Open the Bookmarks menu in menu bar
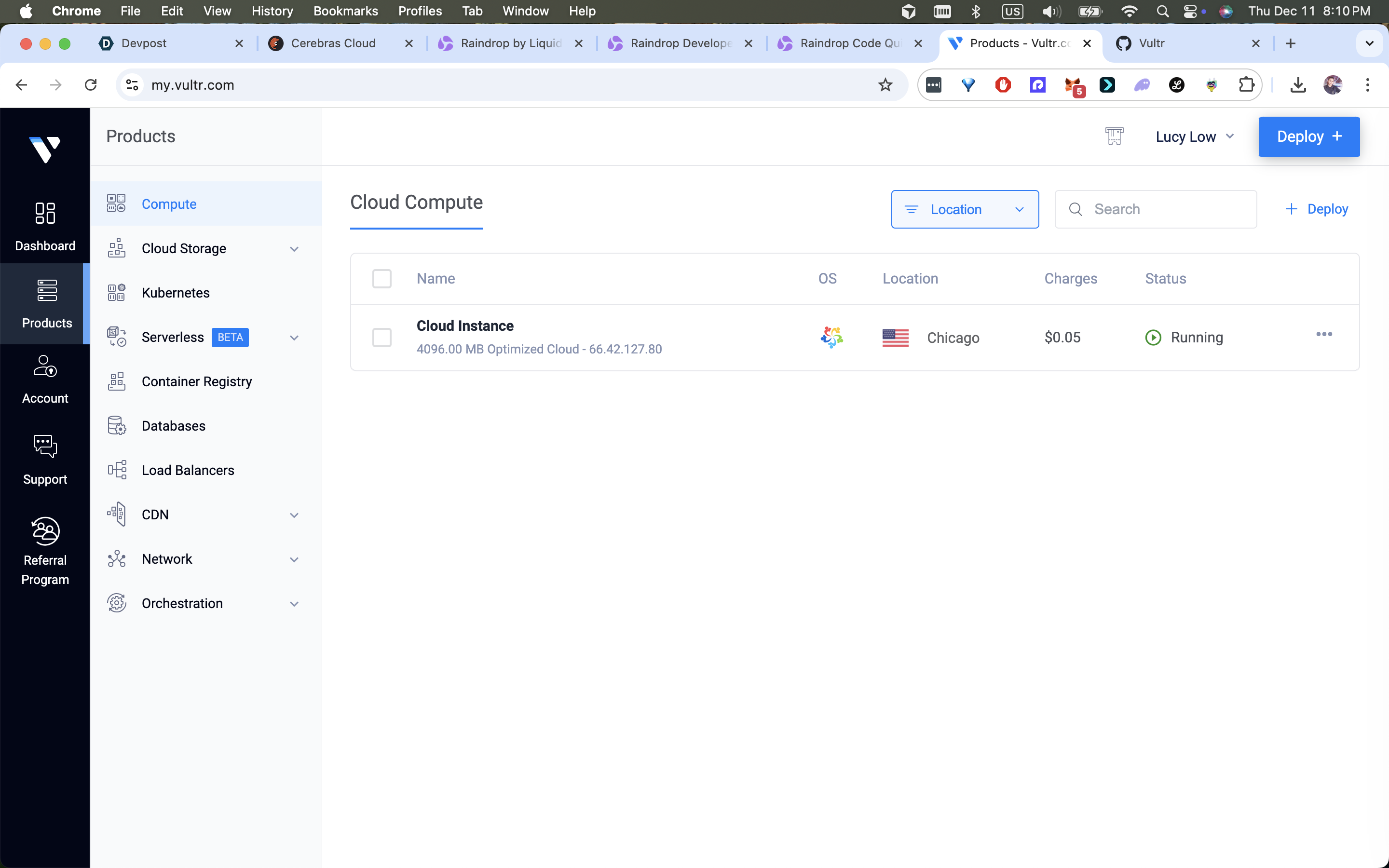Viewport: 1389px width, 868px height. click(345, 11)
